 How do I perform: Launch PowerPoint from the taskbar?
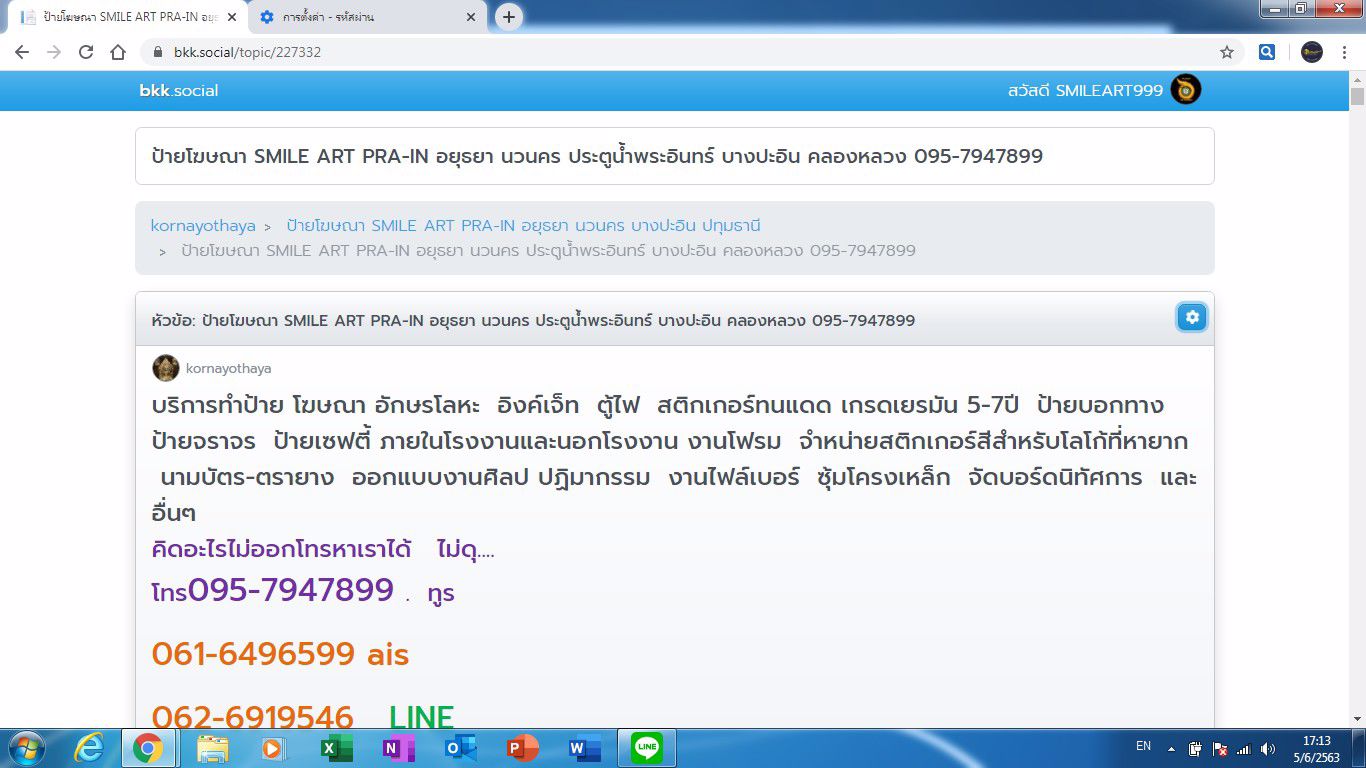click(x=522, y=748)
